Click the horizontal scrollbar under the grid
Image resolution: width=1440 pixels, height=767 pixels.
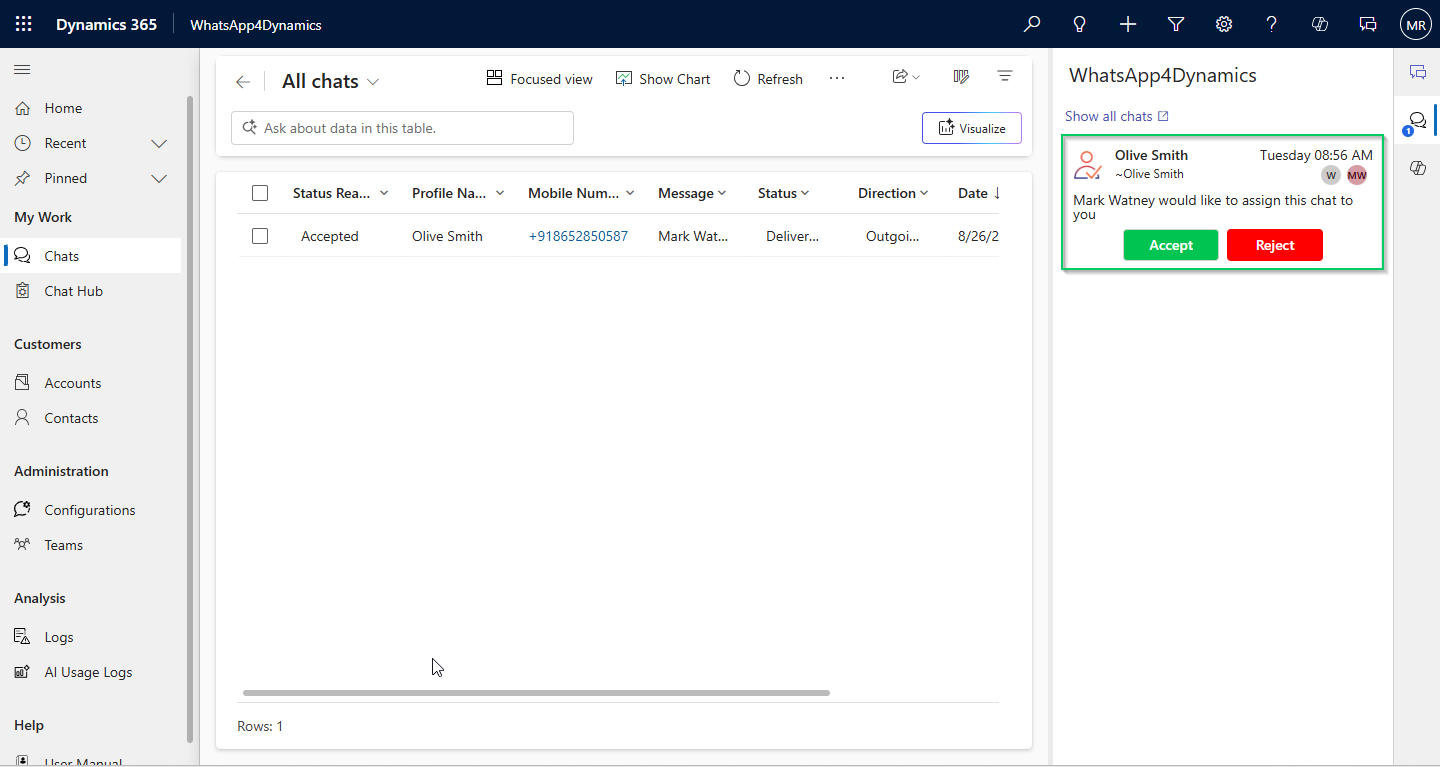536,692
